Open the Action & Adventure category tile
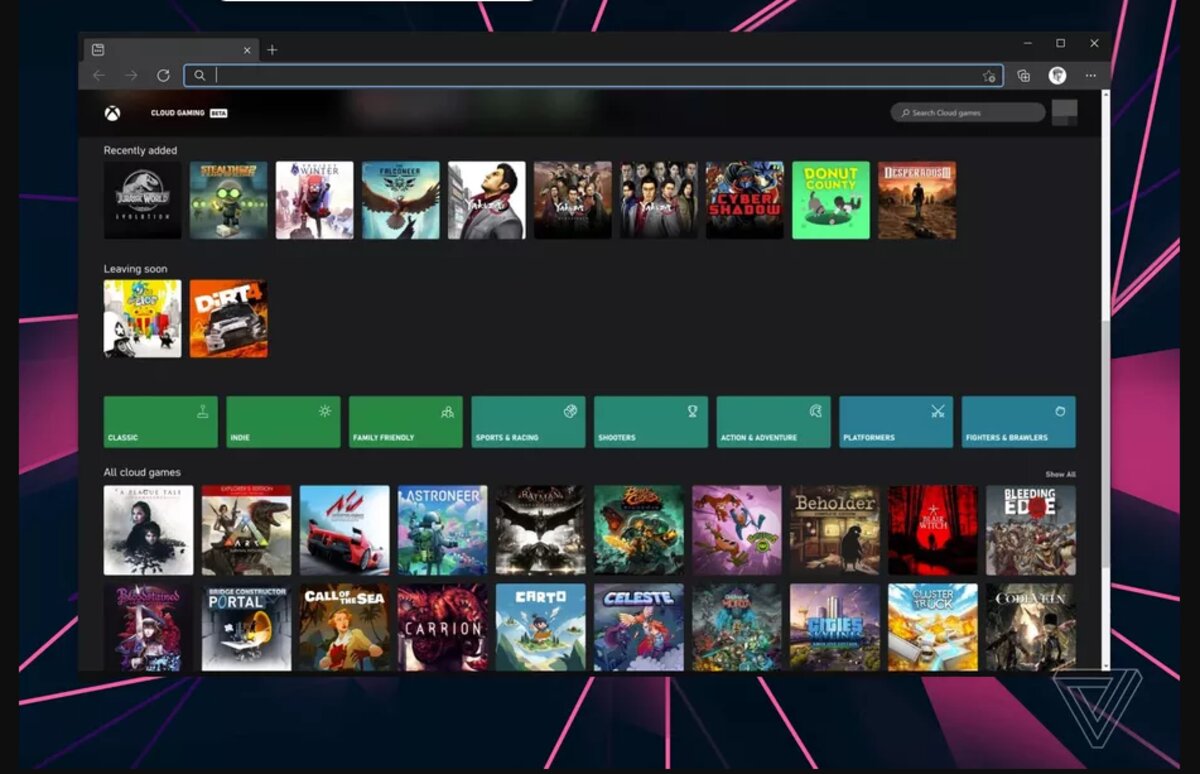This screenshot has height=774, width=1200. (x=774, y=422)
